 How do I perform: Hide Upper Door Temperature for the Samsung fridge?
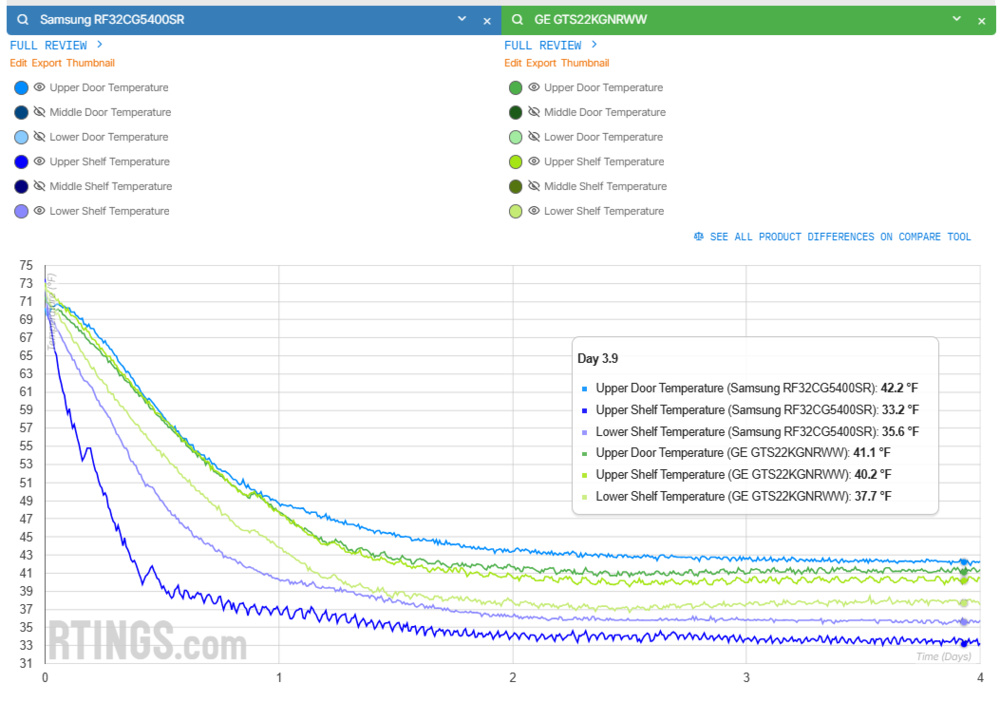tap(39, 87)
